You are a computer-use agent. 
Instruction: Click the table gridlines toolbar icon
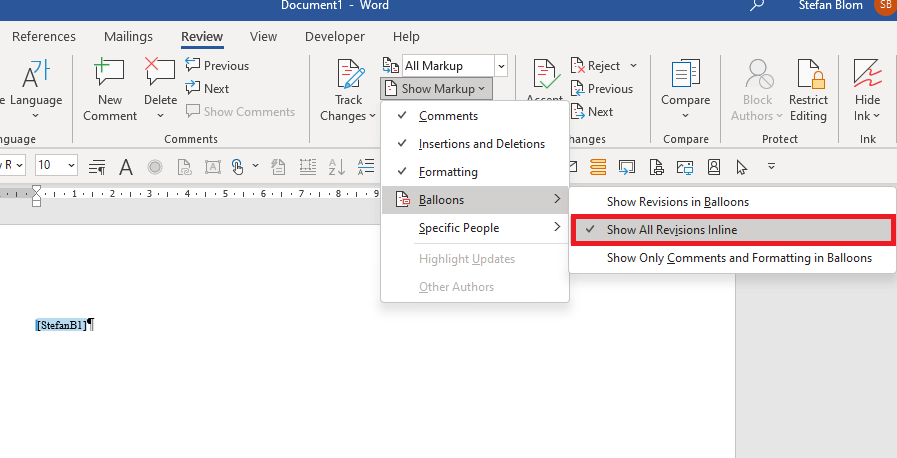[x=308, y=167]
